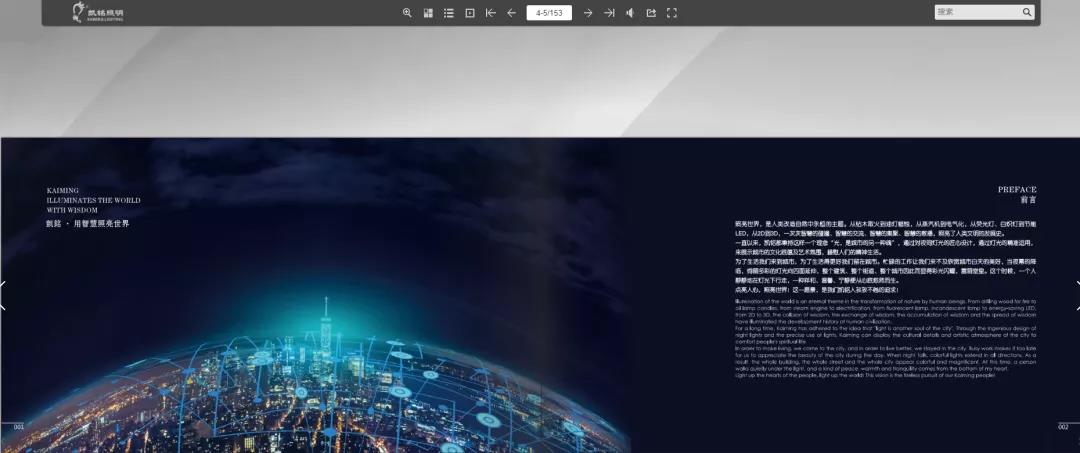This screenshot has width=1080, height=453.
Task: Click the PREFACE heading on the right page
Action: (x=1017, y=189)
